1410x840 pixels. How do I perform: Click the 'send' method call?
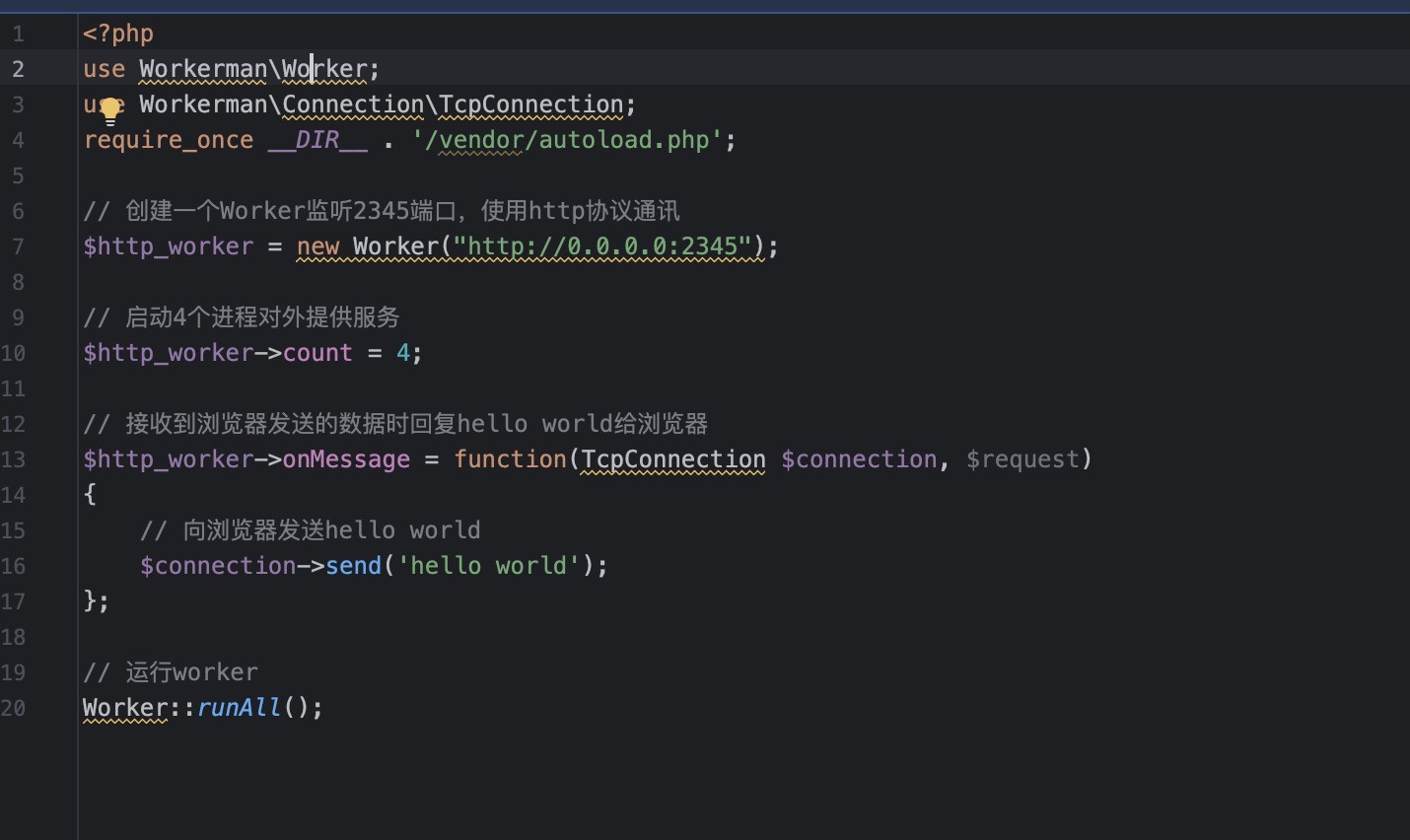(353, 566)
